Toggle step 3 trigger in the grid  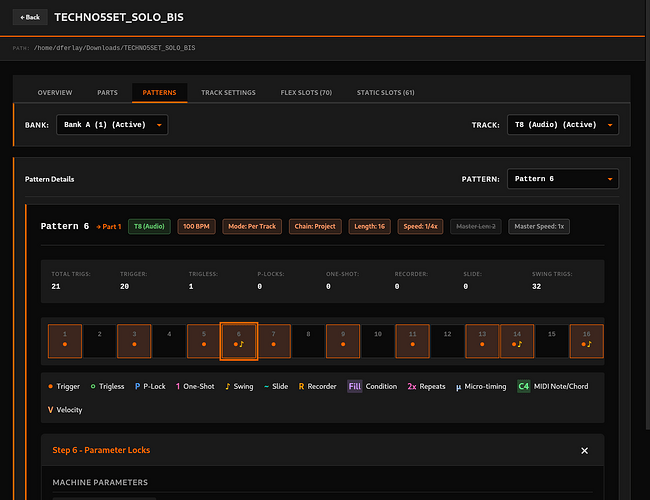point(134,341)
